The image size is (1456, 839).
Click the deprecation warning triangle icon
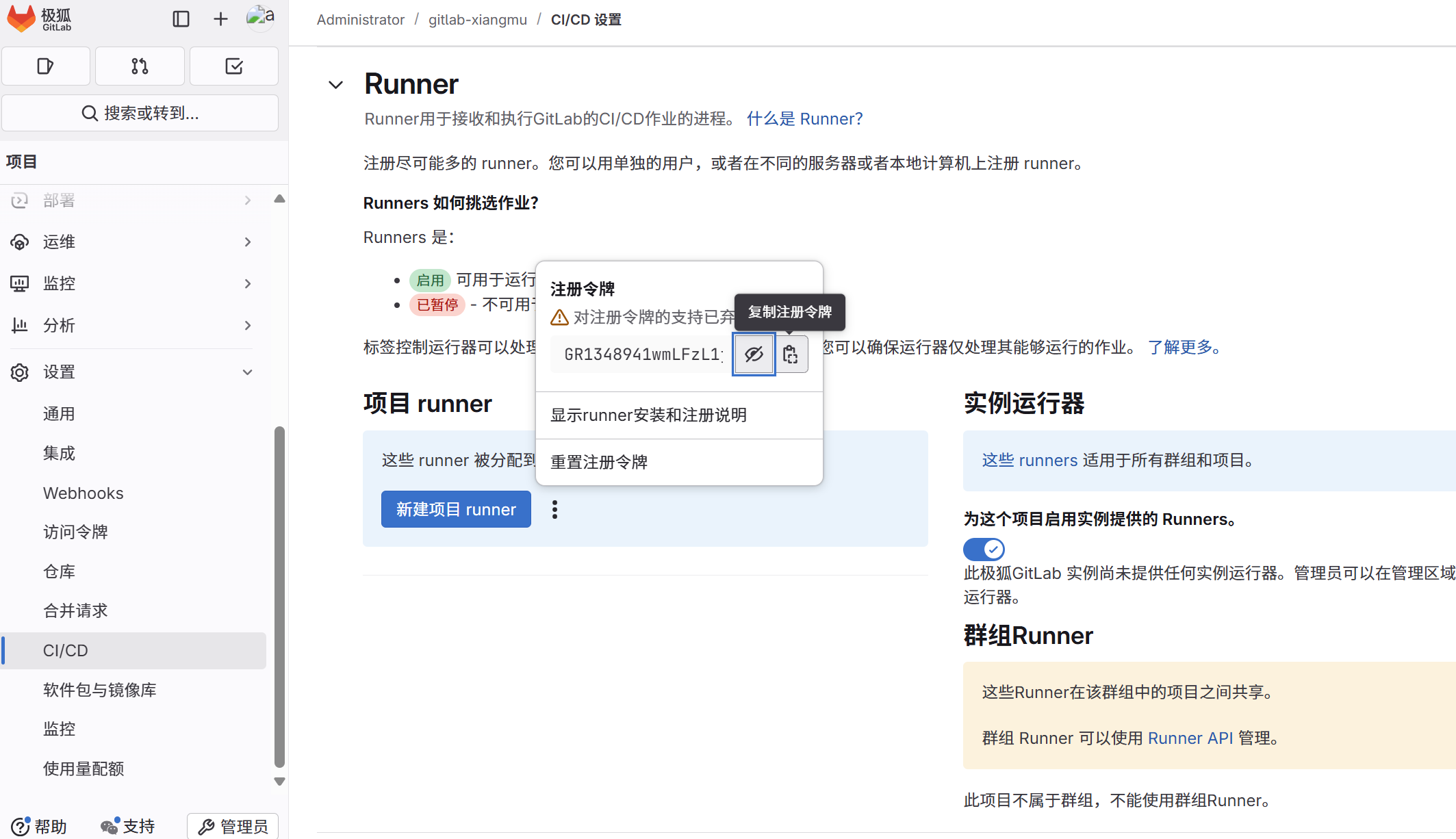[559, 318]
